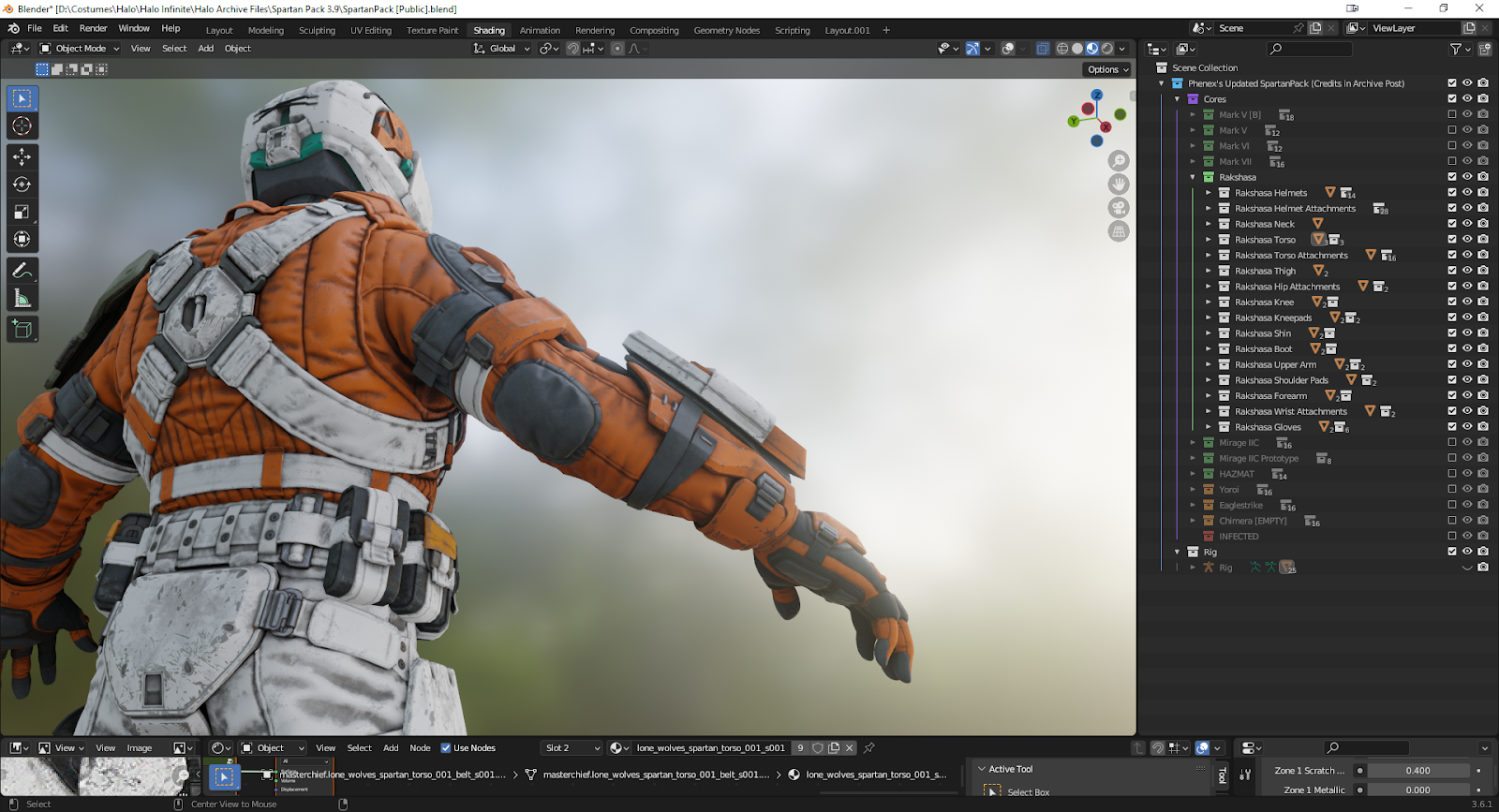Click the outliner search field
The image size is (1499, 812).
1310,49
